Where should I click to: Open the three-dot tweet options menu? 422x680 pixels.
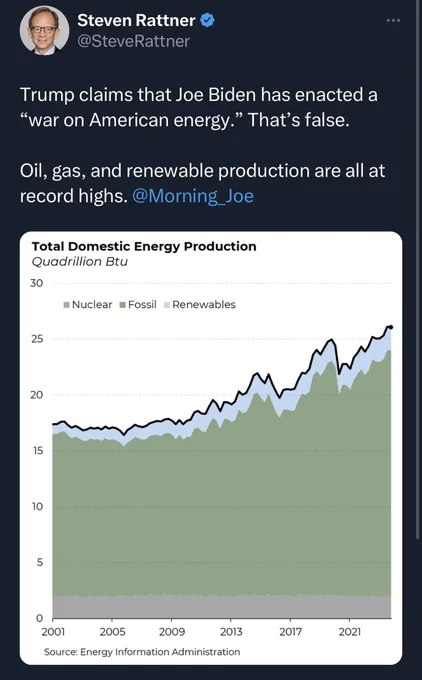393,20
